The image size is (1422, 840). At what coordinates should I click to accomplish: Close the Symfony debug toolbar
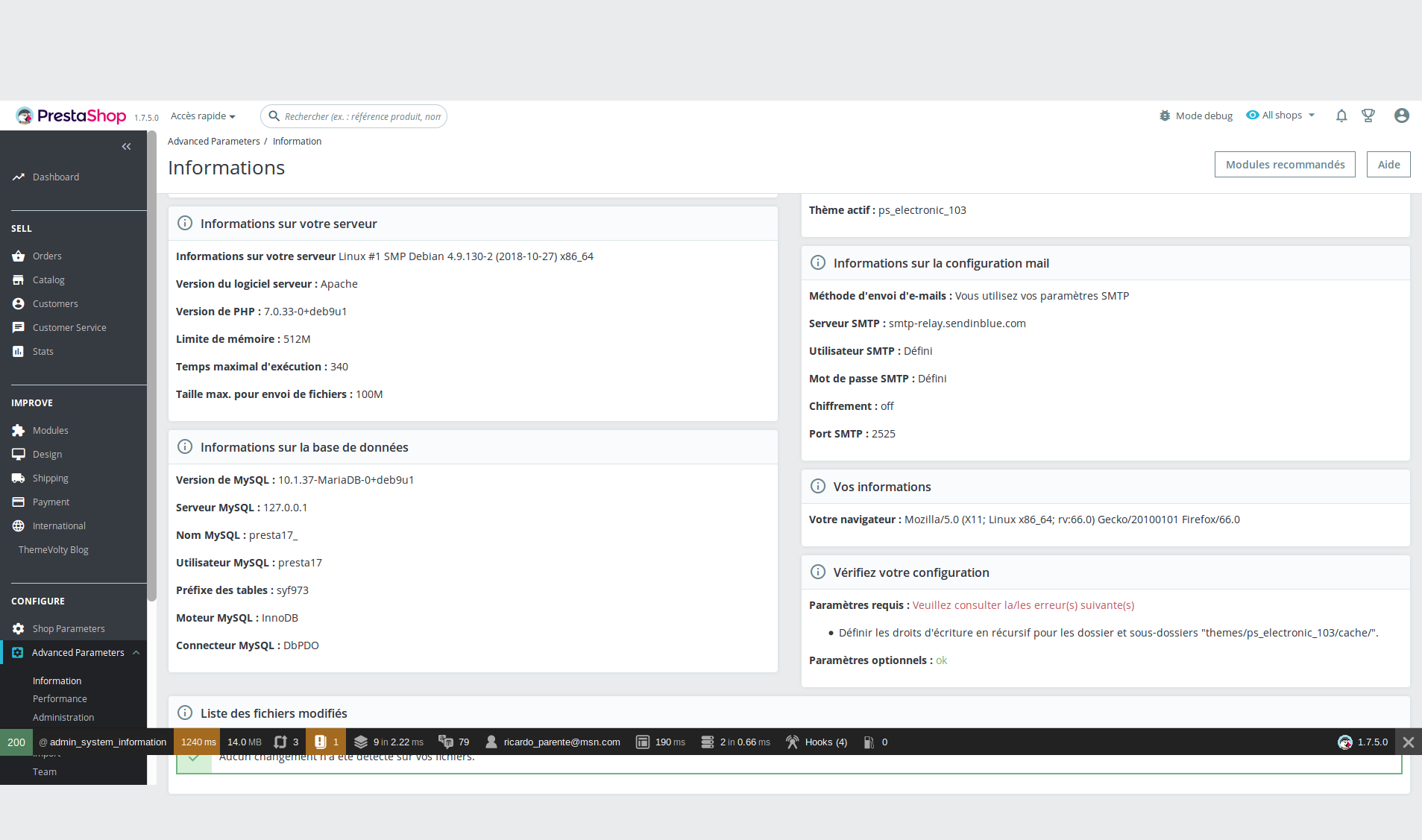point(1409,742)
